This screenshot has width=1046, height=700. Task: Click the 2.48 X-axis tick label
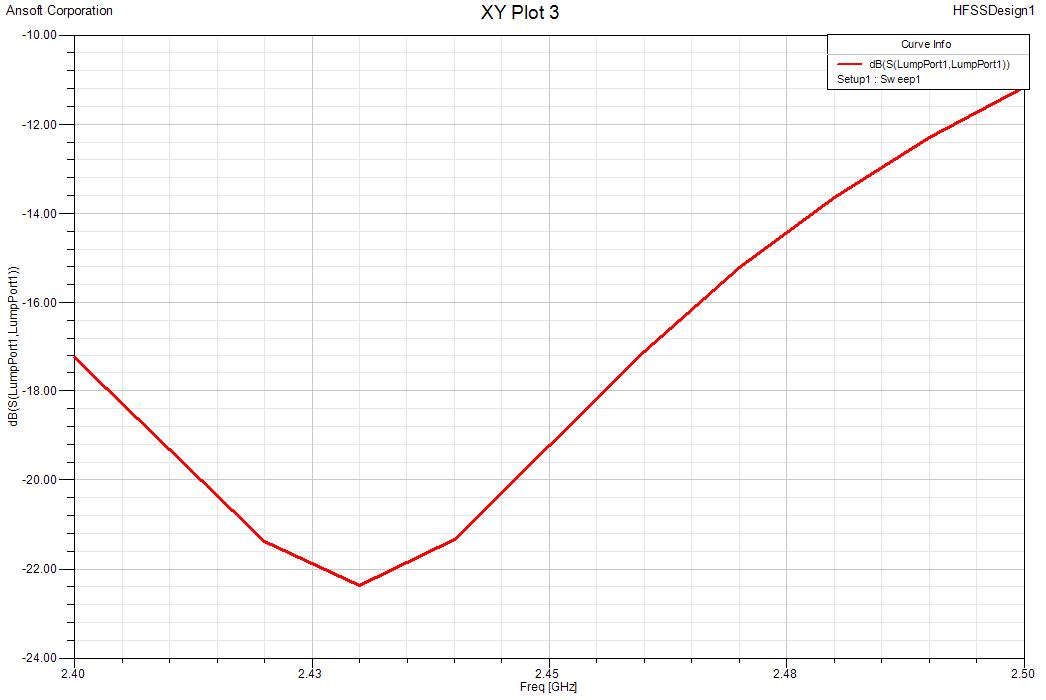[x=785, y=673]
